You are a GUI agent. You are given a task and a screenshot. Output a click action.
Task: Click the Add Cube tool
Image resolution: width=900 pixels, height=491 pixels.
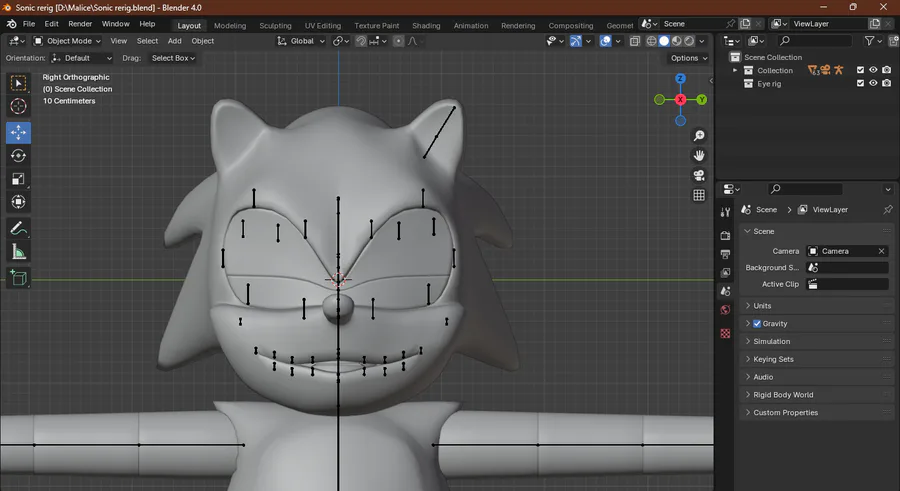point(18,278)
